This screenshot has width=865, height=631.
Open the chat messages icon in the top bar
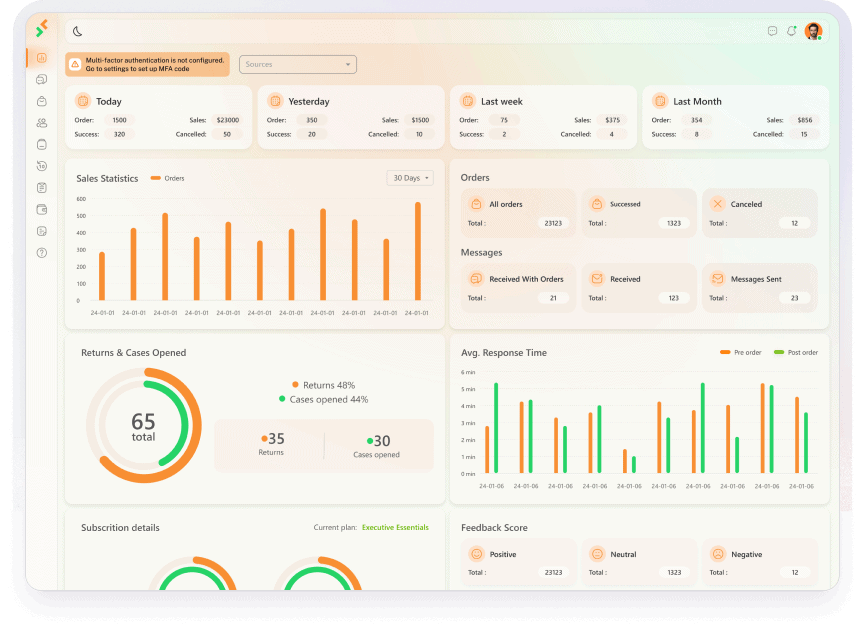coord(772,31)
